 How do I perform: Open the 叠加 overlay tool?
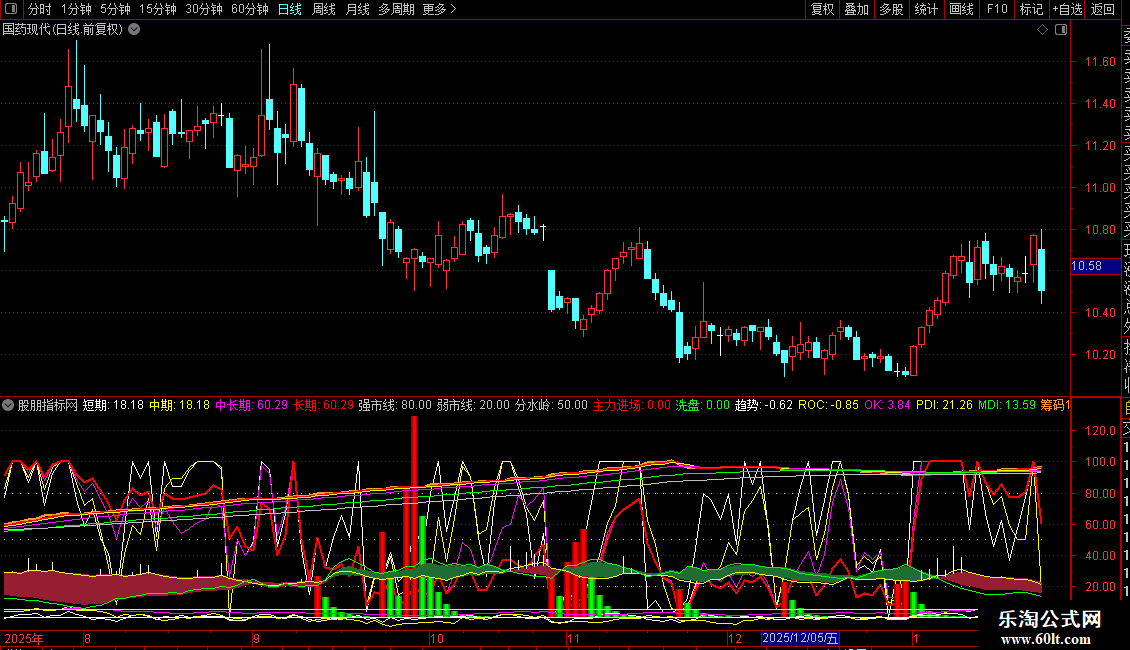(x=856, y=9)
